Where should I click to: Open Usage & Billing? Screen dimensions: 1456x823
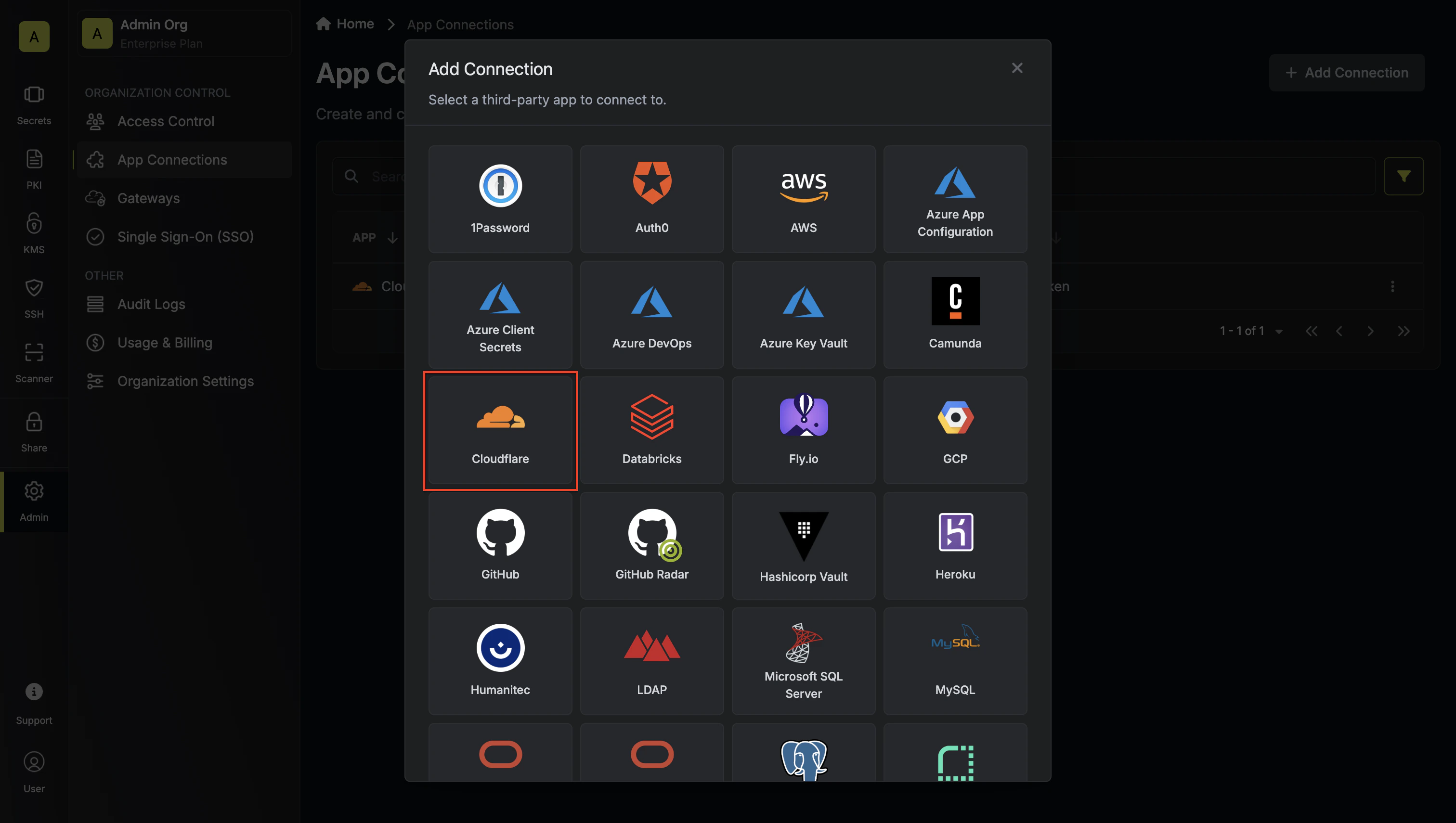[184, 343]
